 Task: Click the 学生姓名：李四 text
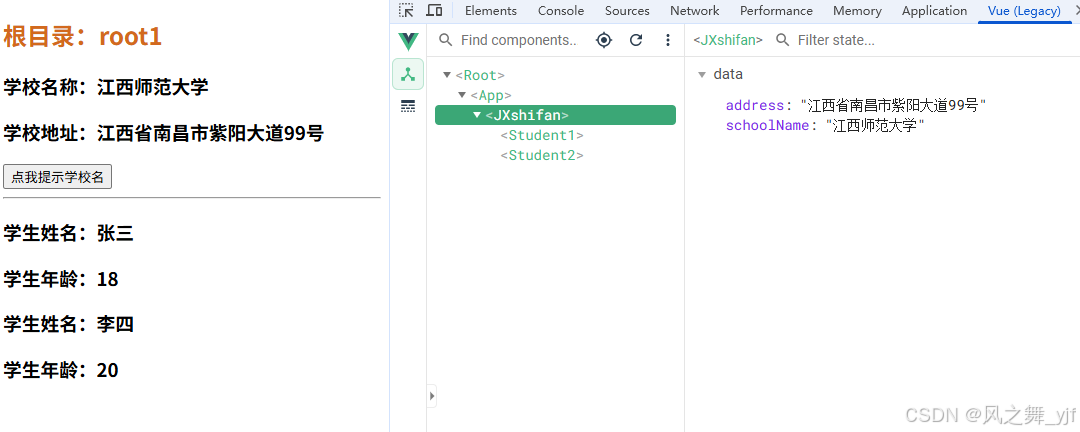68,324
